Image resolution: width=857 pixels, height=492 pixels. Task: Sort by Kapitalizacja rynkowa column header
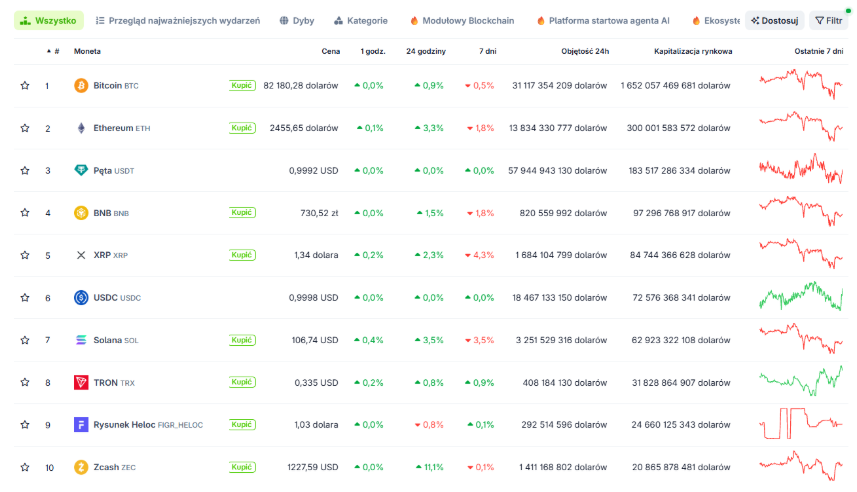click(693, 51)
